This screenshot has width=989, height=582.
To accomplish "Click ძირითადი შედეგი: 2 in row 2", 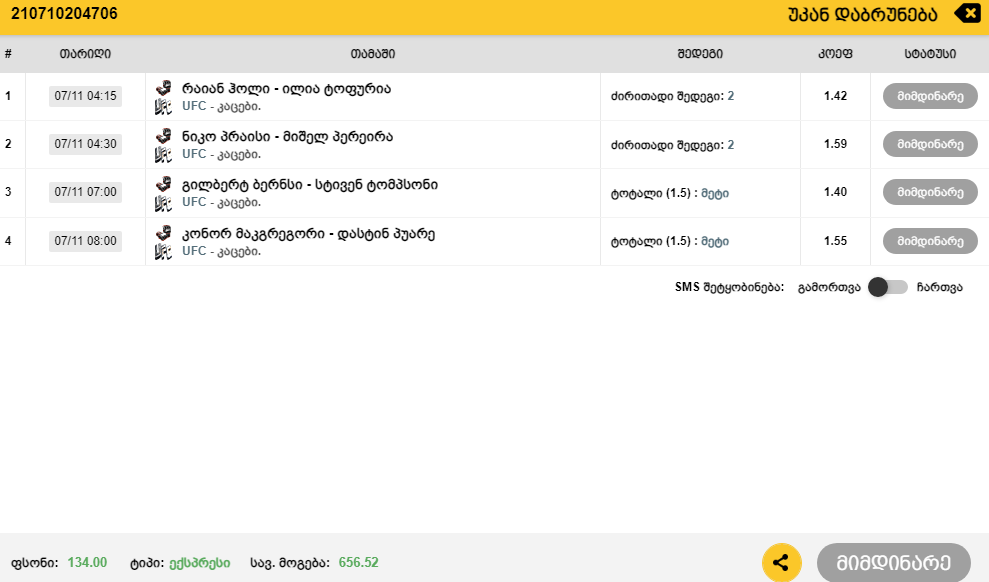I will [x=672, y=145].
